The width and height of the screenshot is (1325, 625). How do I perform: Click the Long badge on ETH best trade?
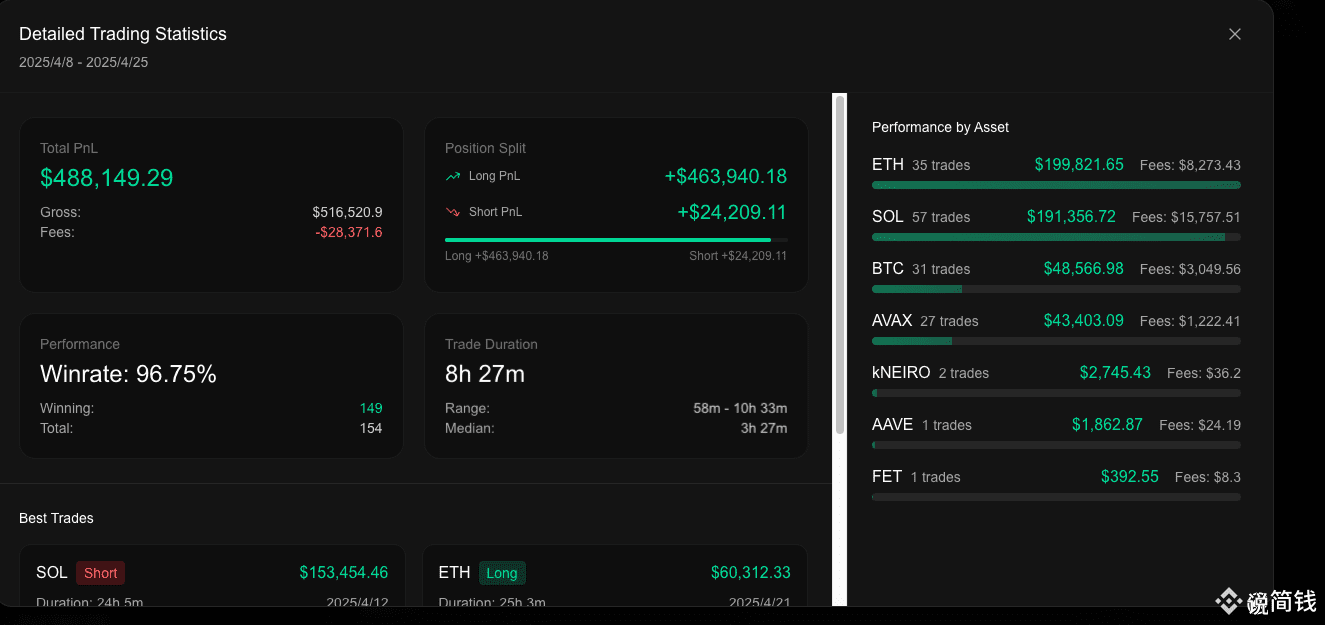tap(502, 573)
